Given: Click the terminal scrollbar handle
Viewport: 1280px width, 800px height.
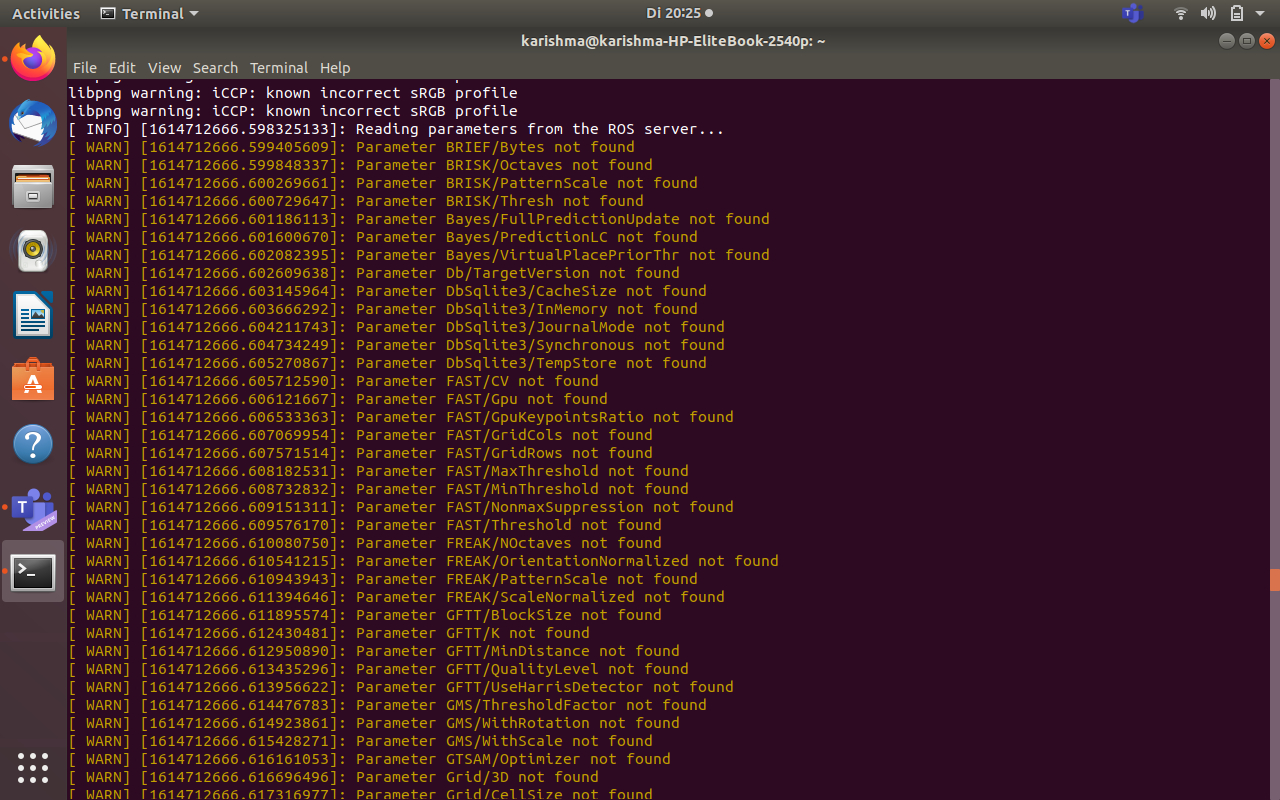Looking at the screenshot, I should 1274,580.
